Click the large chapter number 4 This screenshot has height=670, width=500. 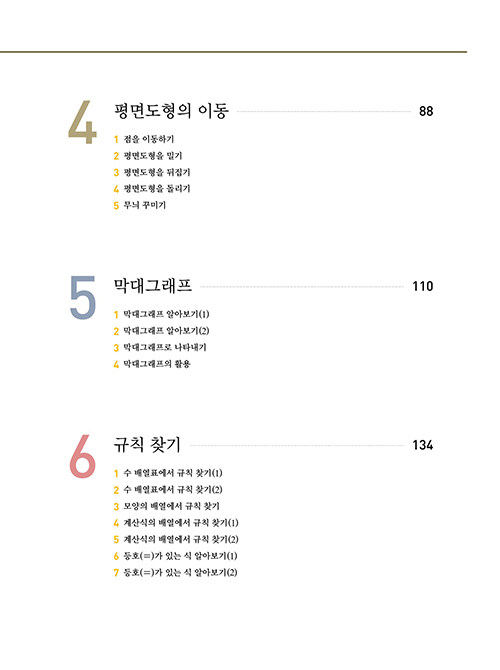(x=82, y=122)
